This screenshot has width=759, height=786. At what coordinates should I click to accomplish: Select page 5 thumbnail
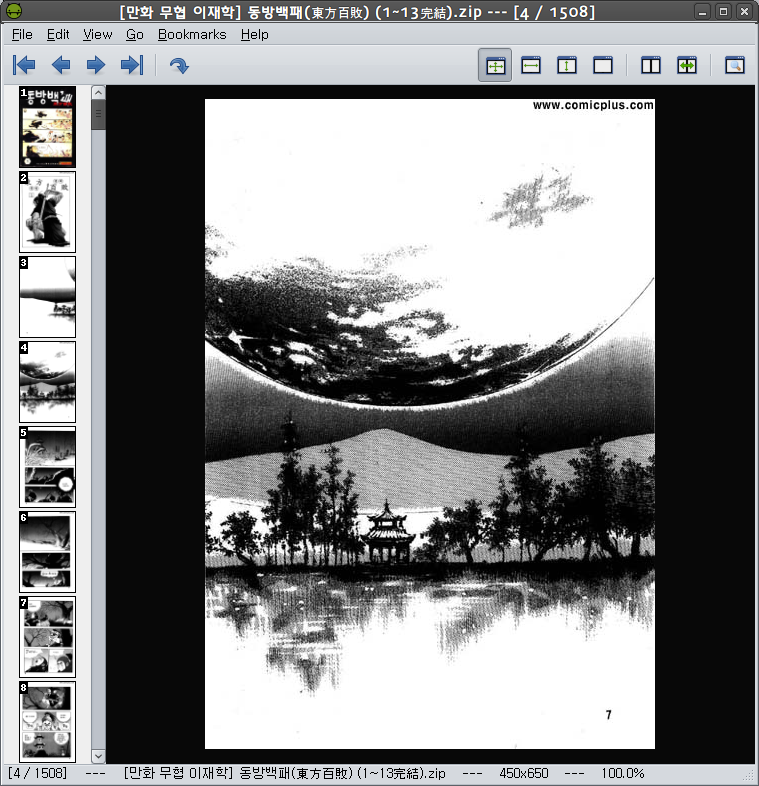pyautogui.click(x=48, y=467)
